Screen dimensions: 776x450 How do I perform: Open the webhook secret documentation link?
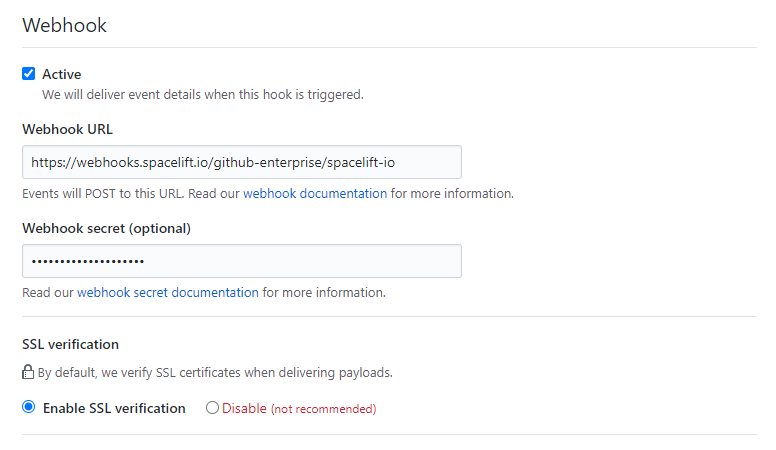[x=167, y=293]
